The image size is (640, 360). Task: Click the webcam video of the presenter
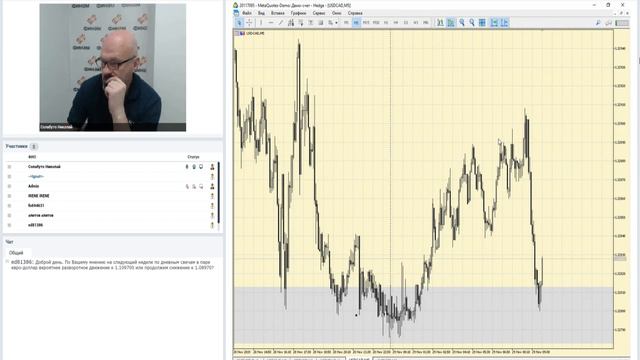pyautogui.click(x=113, y=67)
